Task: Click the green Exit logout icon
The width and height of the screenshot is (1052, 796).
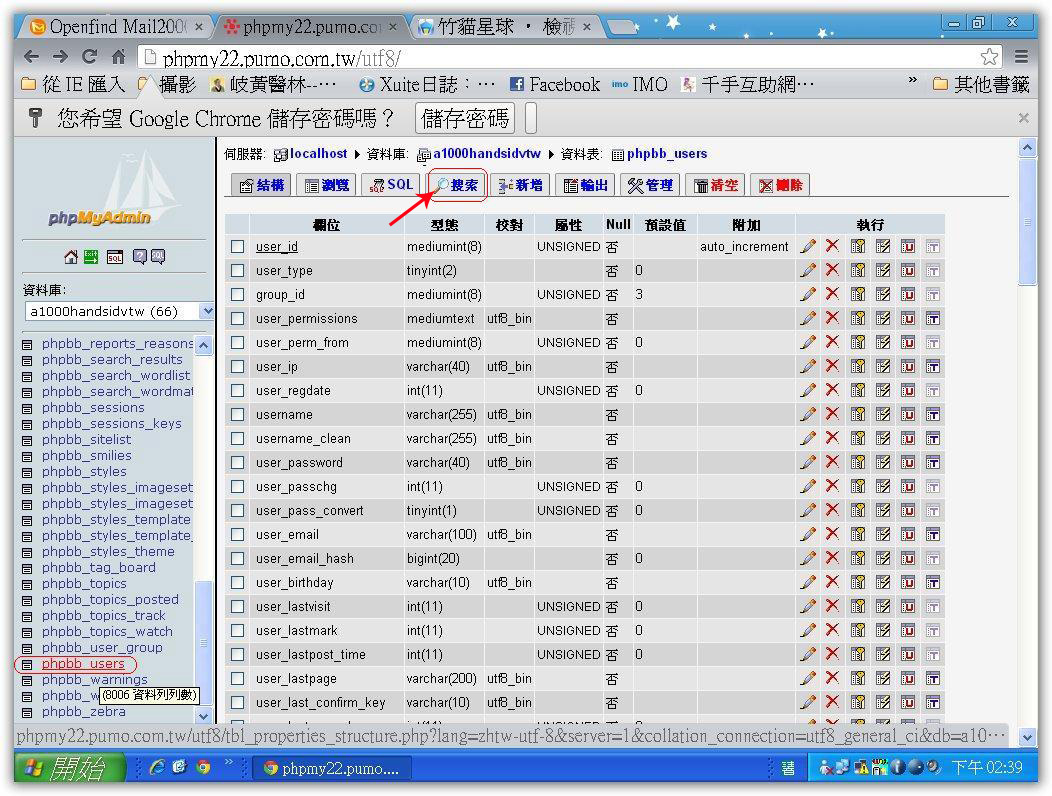Action: click(x=92, y=257)
